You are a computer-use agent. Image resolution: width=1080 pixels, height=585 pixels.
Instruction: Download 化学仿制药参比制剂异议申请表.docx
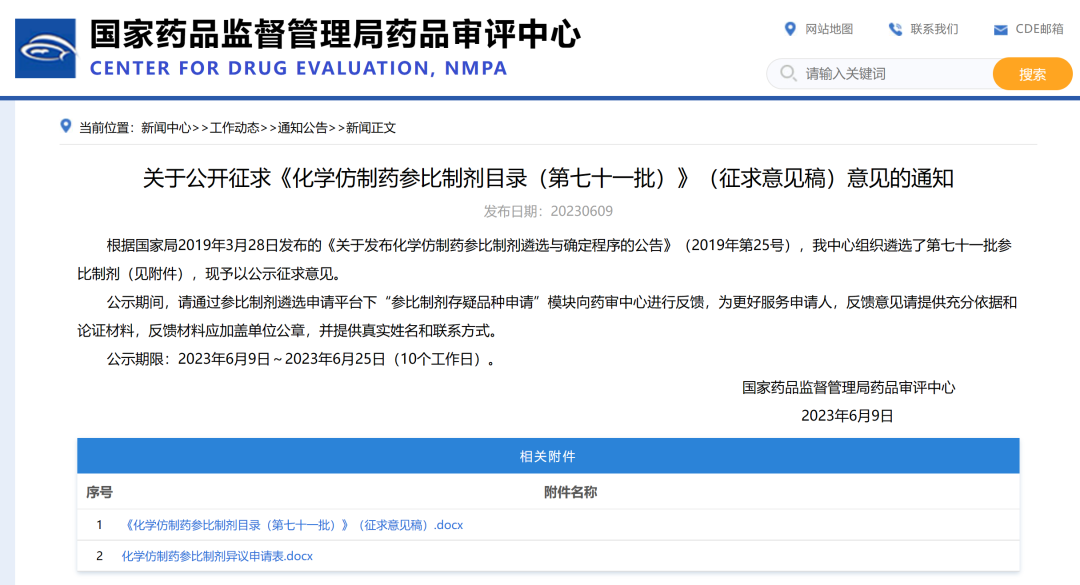pos(217,556)
